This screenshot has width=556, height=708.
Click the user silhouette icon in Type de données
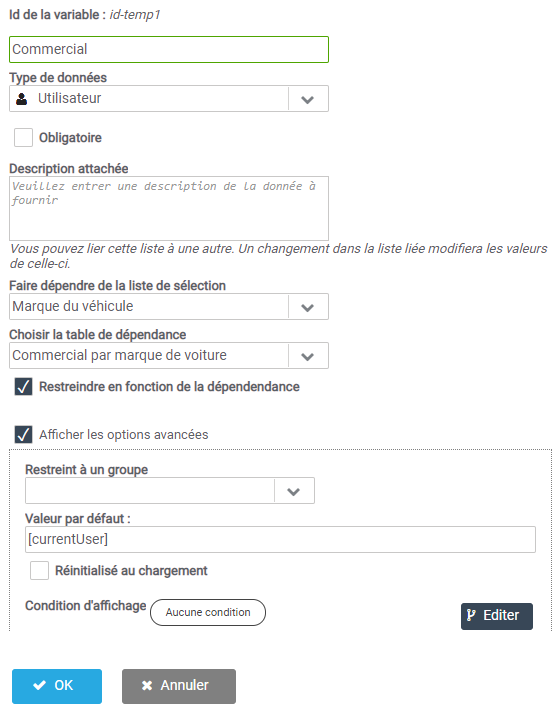coord(21,98)
